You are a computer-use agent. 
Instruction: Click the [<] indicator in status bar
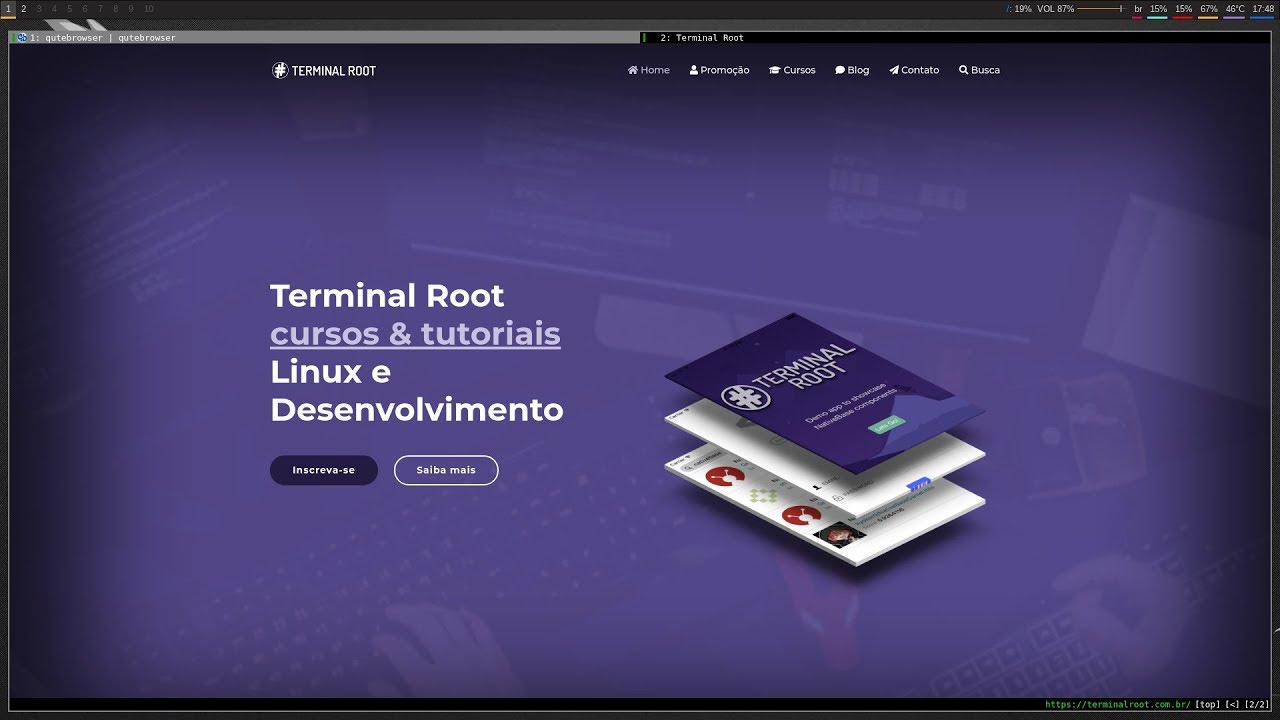[1232, 705]
